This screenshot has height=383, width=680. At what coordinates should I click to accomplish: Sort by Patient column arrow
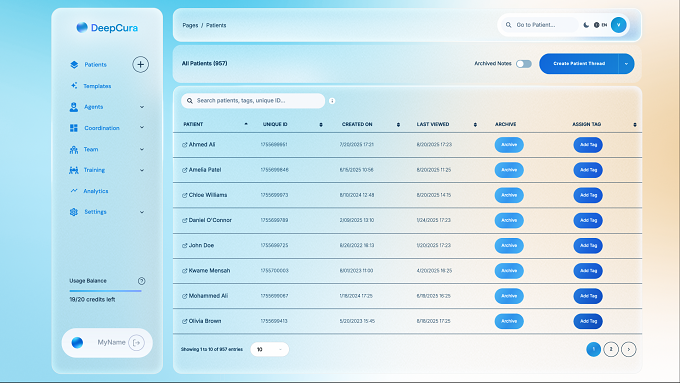pos(246,124)
